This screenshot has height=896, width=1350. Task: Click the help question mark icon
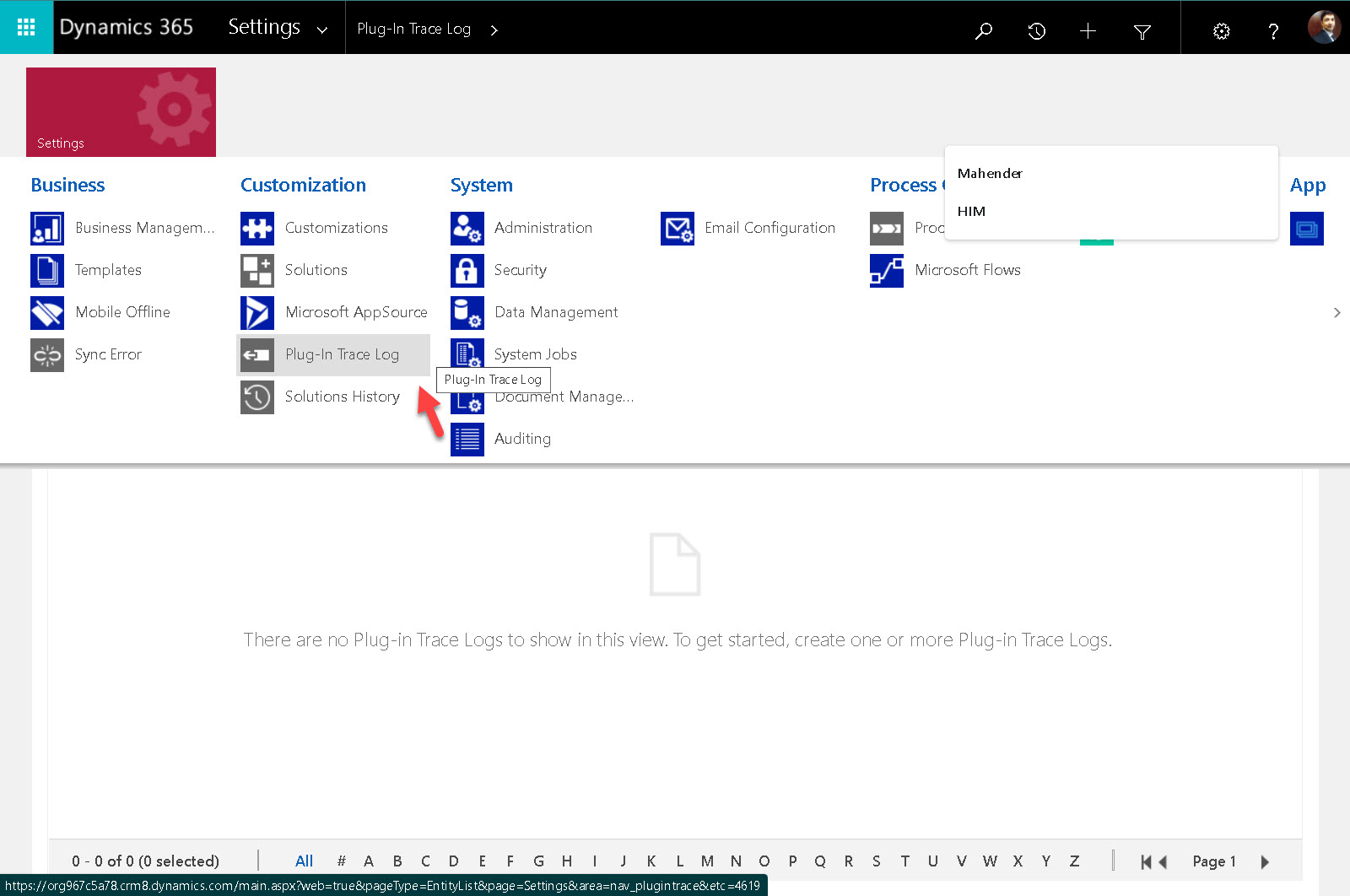1273,31
